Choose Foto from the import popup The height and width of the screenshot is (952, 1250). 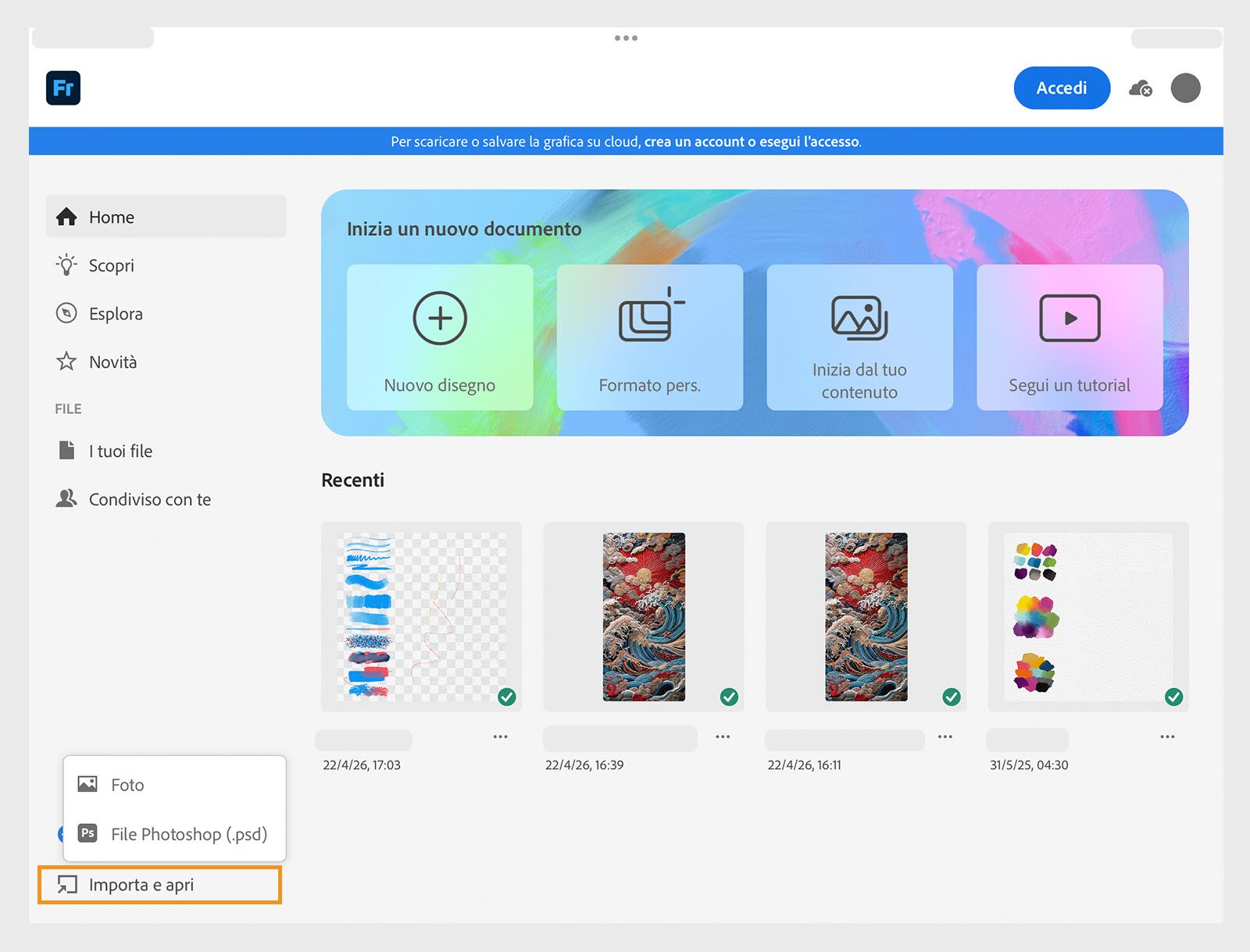pyautogui.click(x=174, y=784)
